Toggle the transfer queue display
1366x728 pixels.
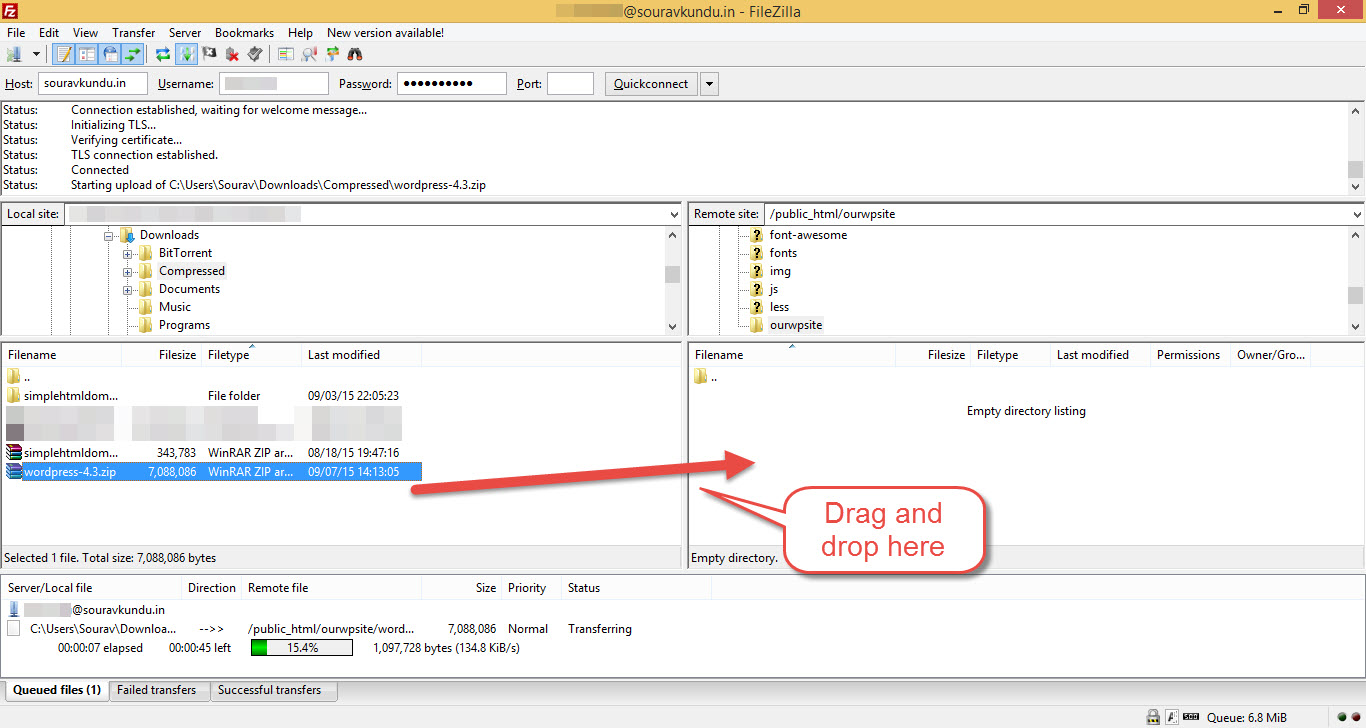click(x=133, y=54)
